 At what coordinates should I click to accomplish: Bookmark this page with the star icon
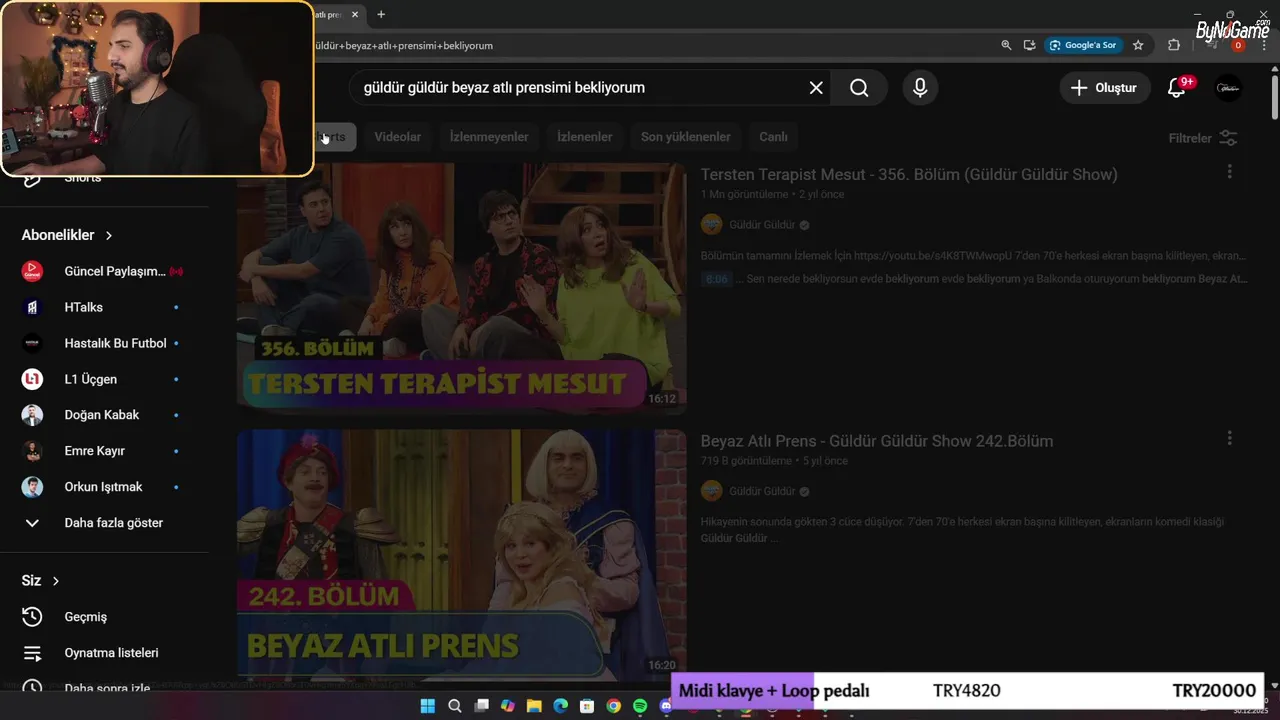pos(1138,45)
